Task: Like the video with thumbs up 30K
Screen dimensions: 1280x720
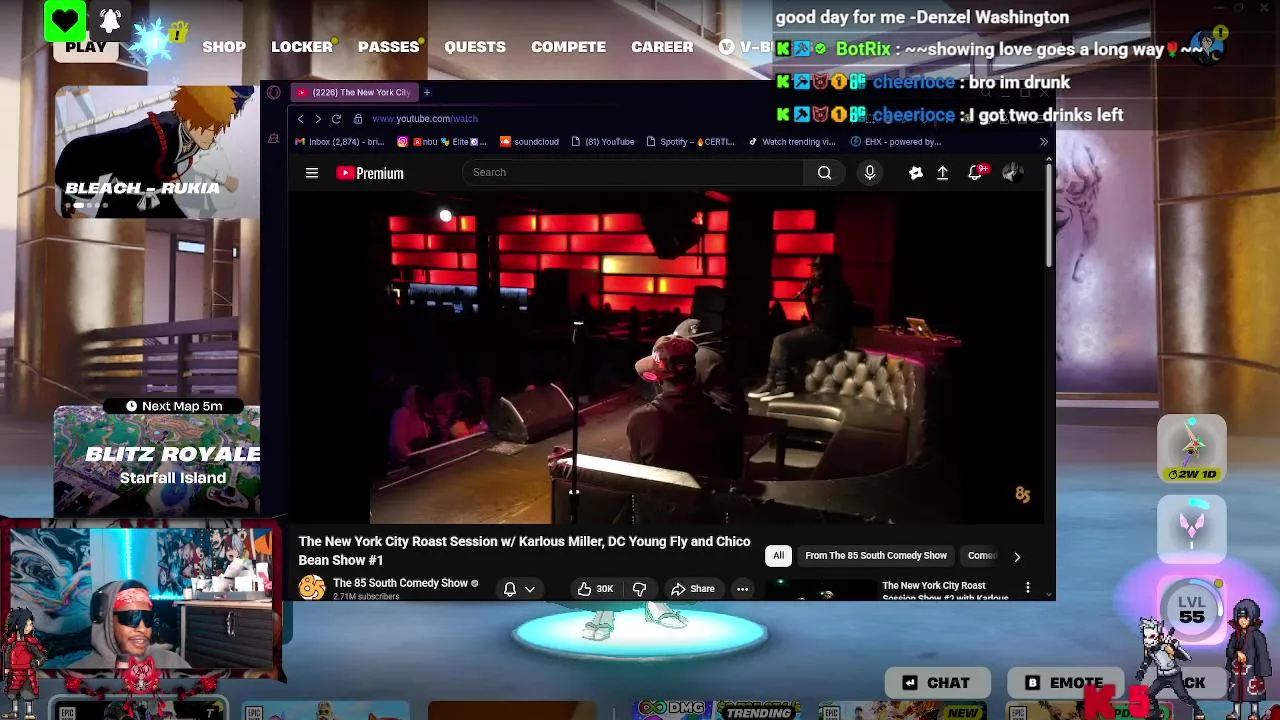Action: [x=596, y=589]
